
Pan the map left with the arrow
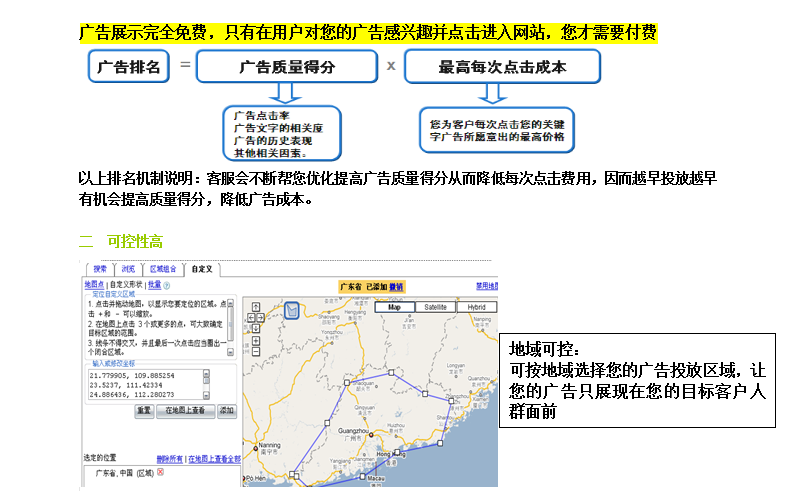[251, 317]
